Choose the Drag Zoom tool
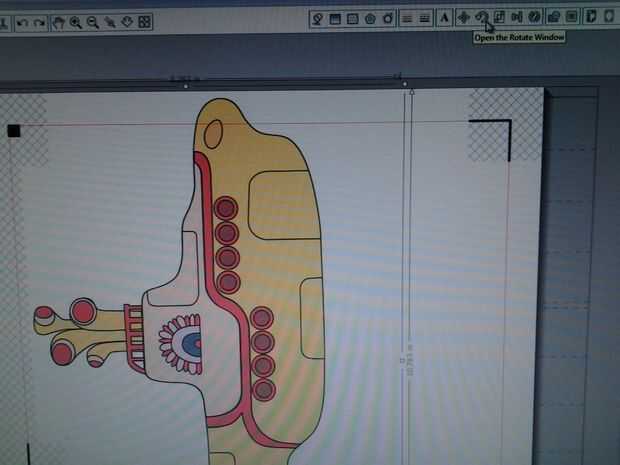Viewport: 620px width, 465px height. click(127, 21)
